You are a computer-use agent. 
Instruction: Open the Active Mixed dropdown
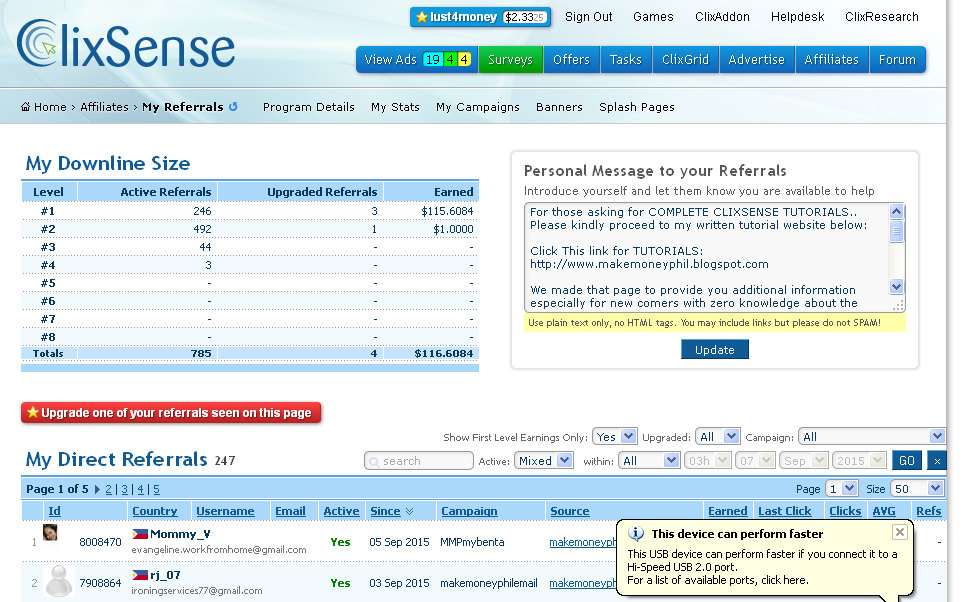click(544, 461)
